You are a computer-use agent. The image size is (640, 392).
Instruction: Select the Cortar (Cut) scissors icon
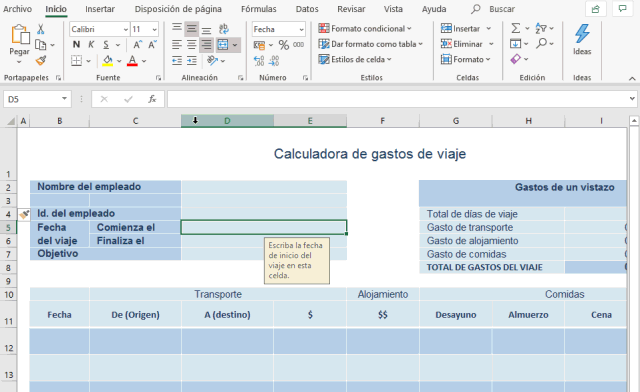40,29
